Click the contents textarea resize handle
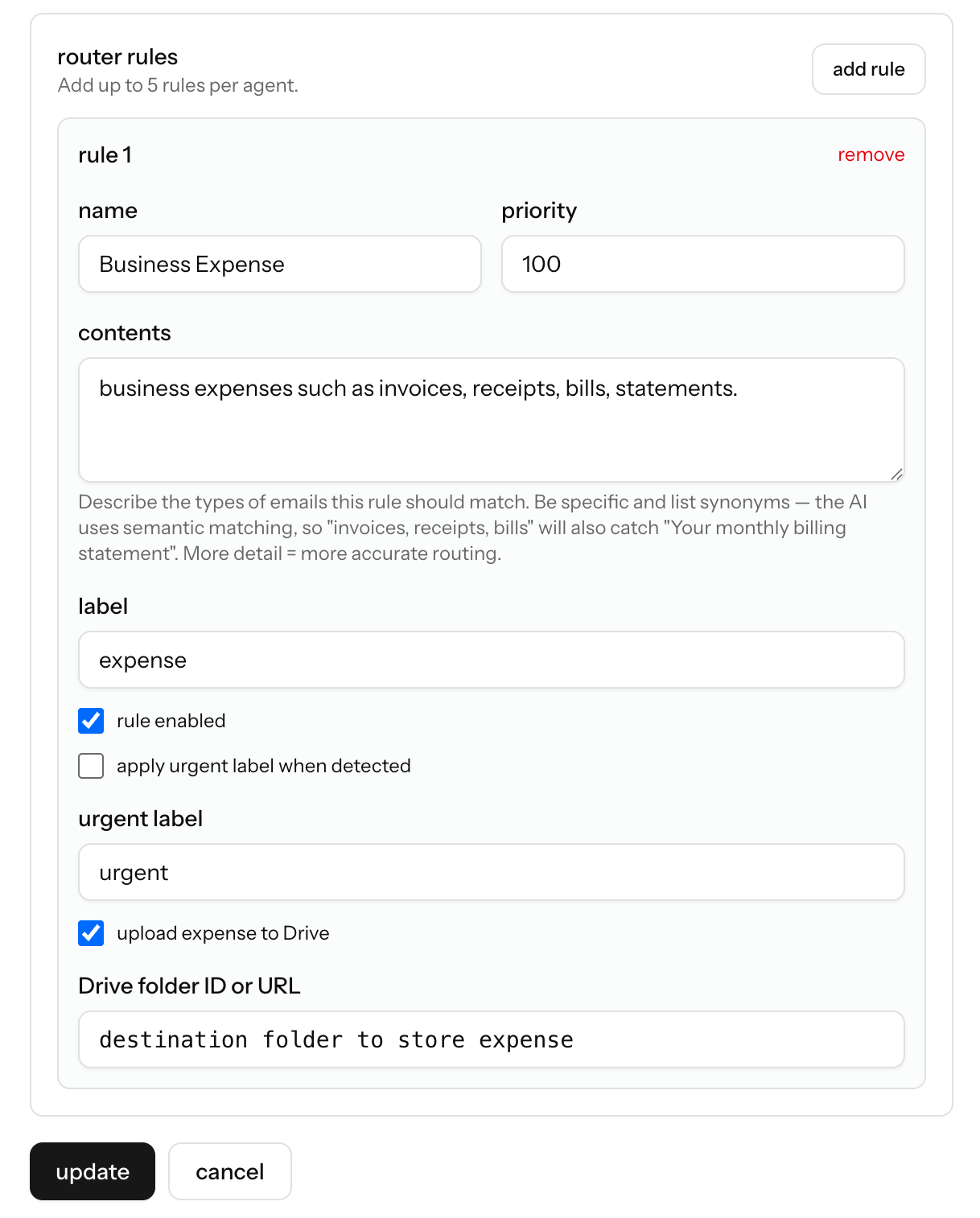The width and height of the screenshot is (980, 1218). (896, 474)
